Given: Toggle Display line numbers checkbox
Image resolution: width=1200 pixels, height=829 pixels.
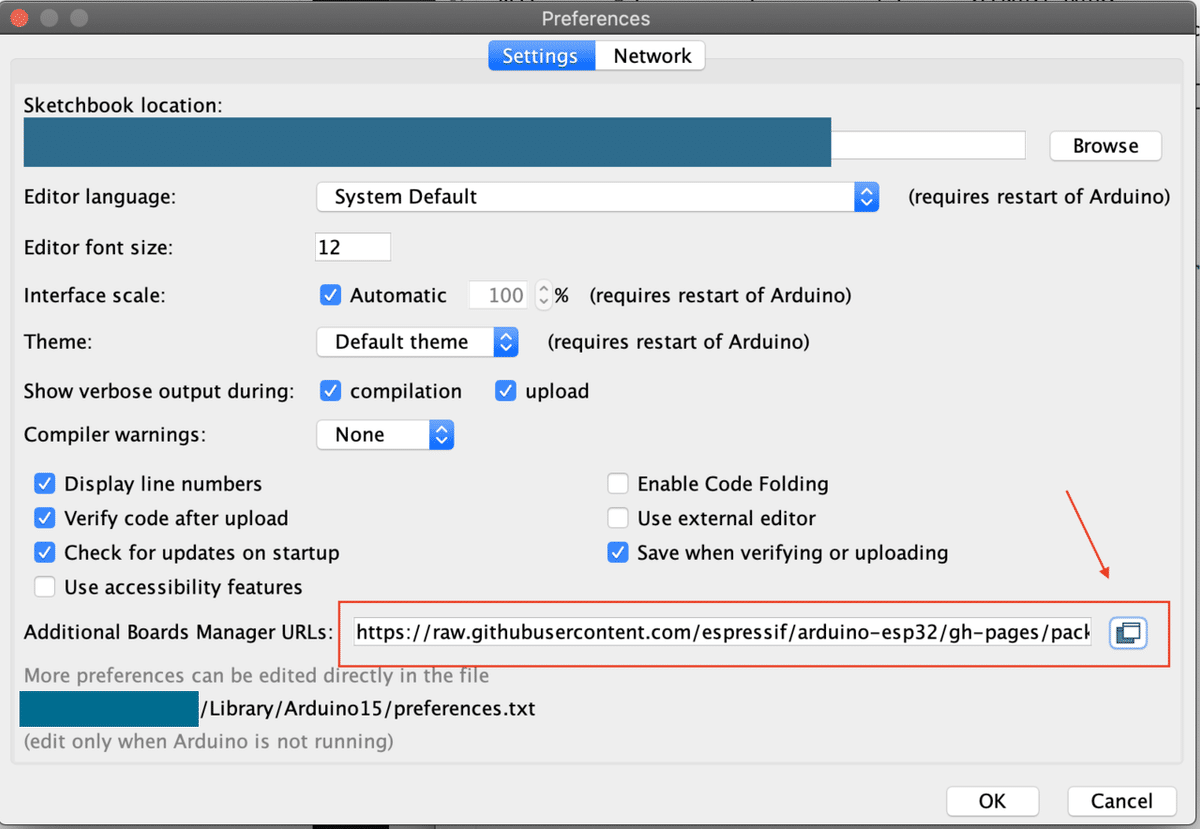Looking at the screenshot, I should (x=45, y=484).
